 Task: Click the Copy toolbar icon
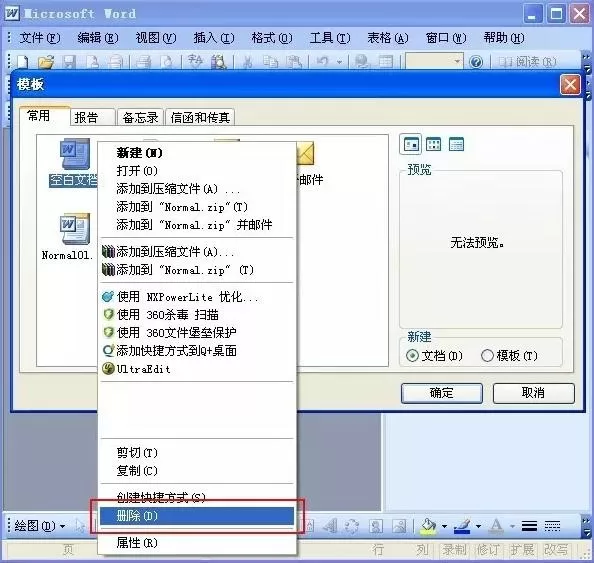point(270,62)
